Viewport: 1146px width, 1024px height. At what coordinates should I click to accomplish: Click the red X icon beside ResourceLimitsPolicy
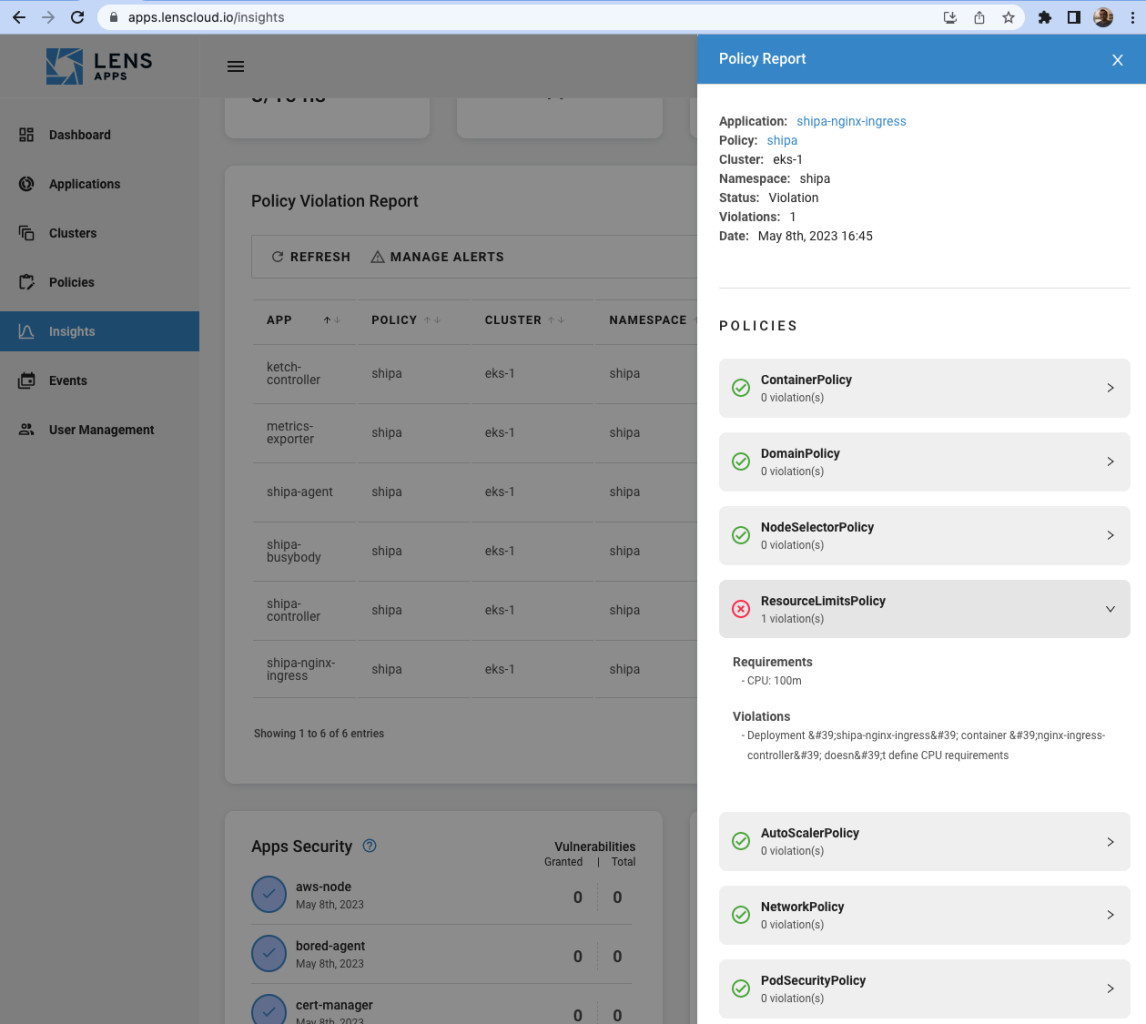(740, 609)
